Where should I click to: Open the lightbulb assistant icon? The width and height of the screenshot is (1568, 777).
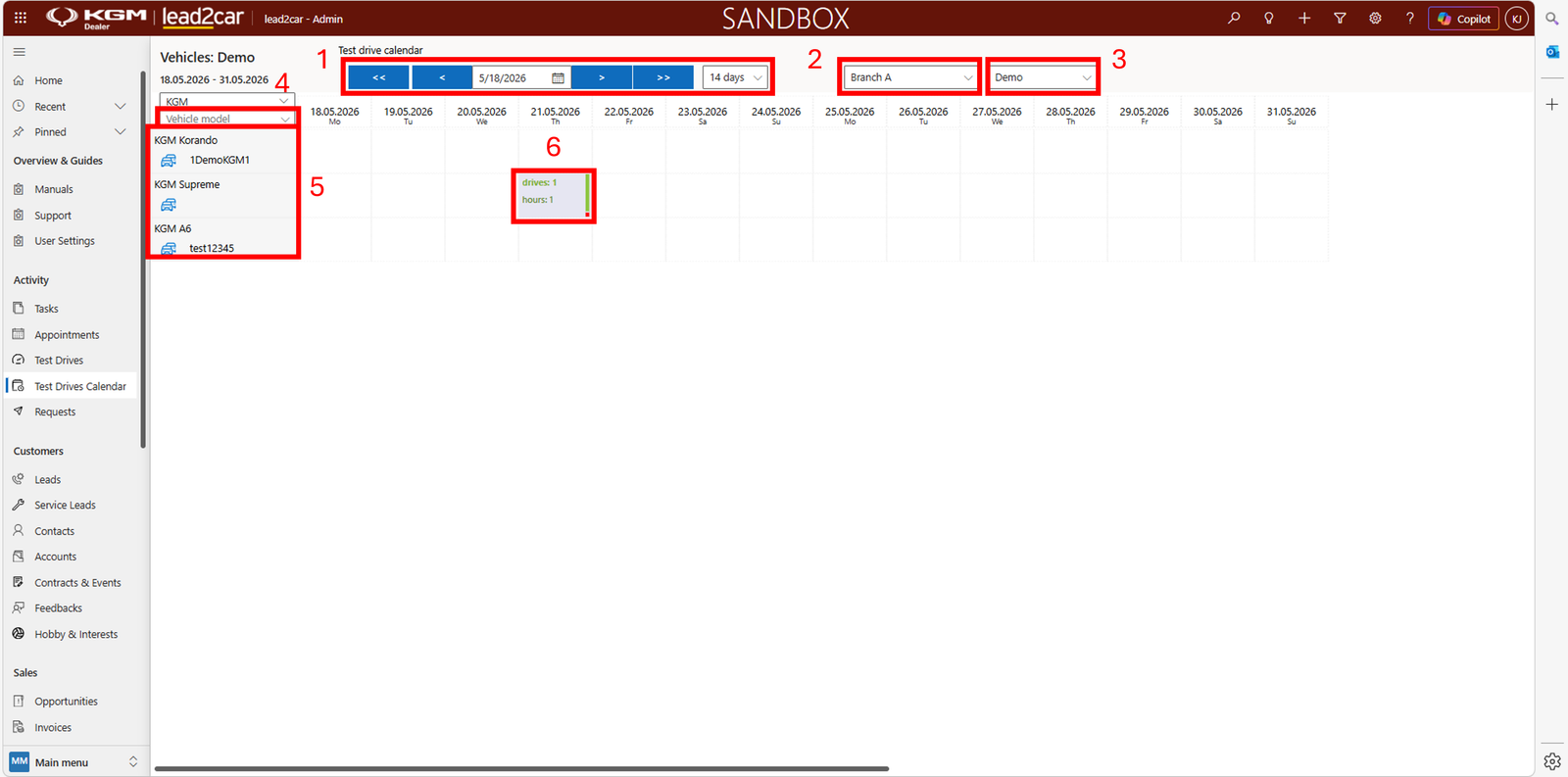[1269, 18]
